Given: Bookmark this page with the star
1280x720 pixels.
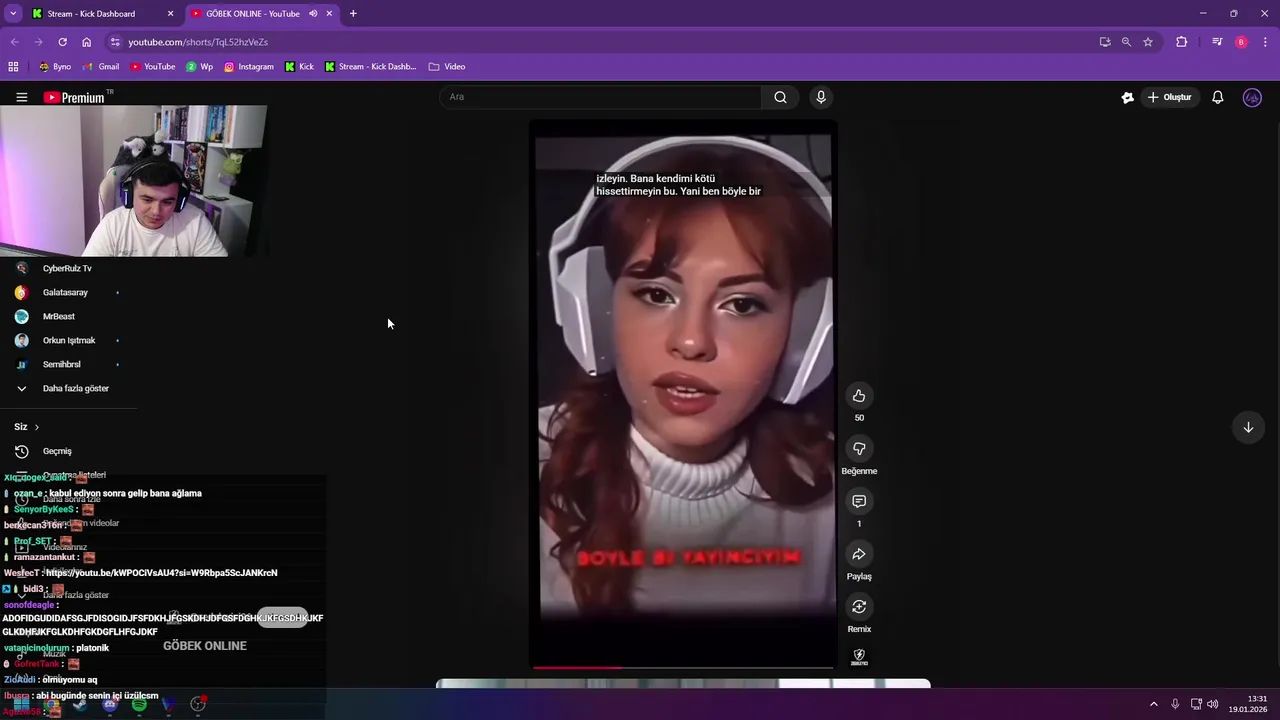Looking at the screenshot, I should [1148, 42].
